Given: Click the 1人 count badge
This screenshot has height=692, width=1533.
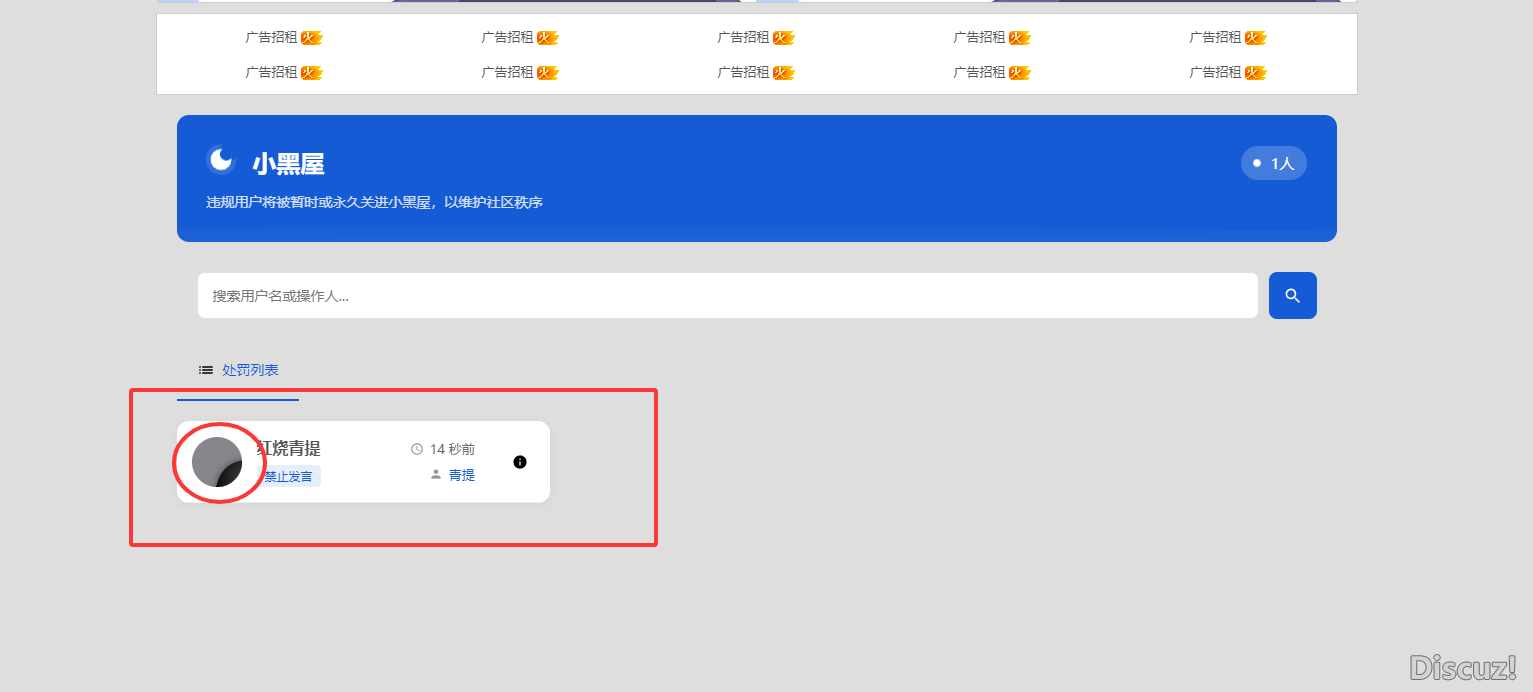Looking at the screenshot, I should pyautogui.click(x=1273, y=163).
